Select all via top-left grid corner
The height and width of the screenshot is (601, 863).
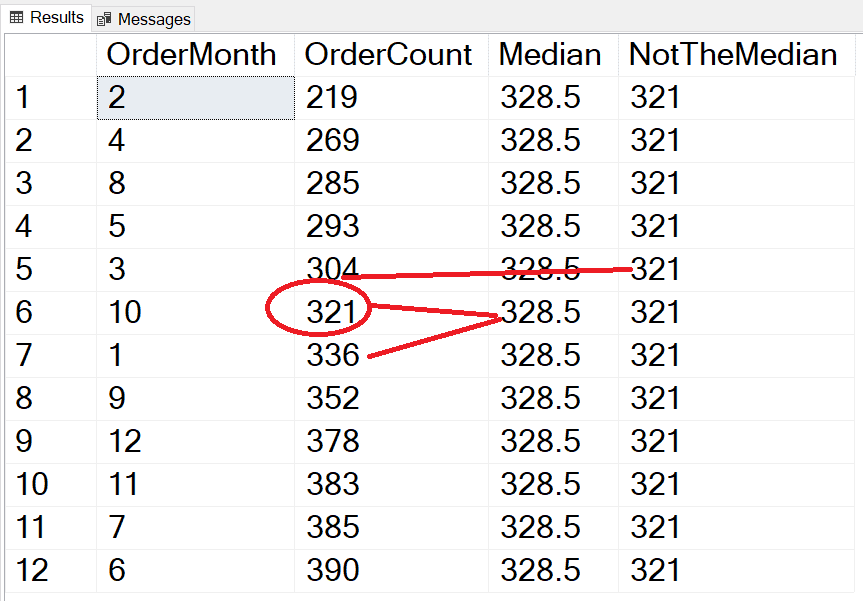(x=50, y=54)
